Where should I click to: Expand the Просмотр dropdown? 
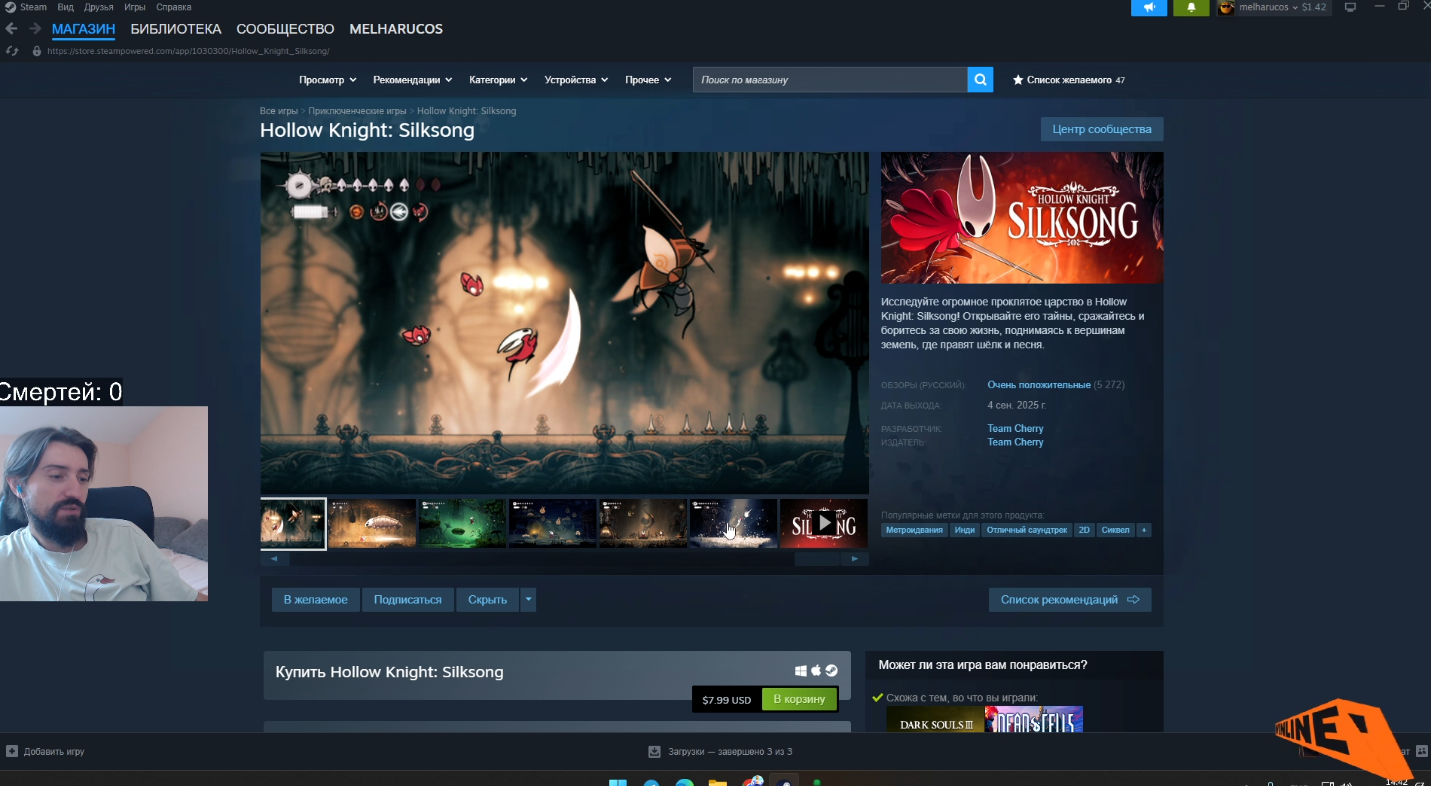click(328, 80)
